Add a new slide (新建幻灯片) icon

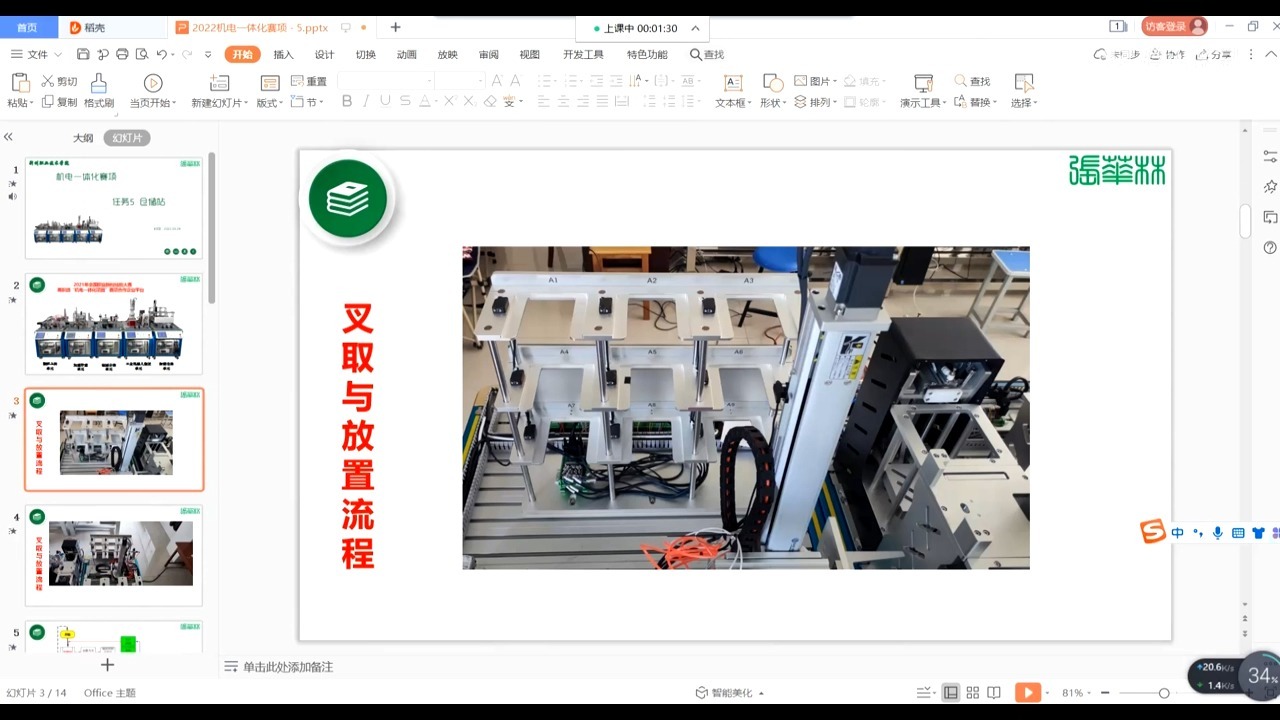click(x=219, y=83)
